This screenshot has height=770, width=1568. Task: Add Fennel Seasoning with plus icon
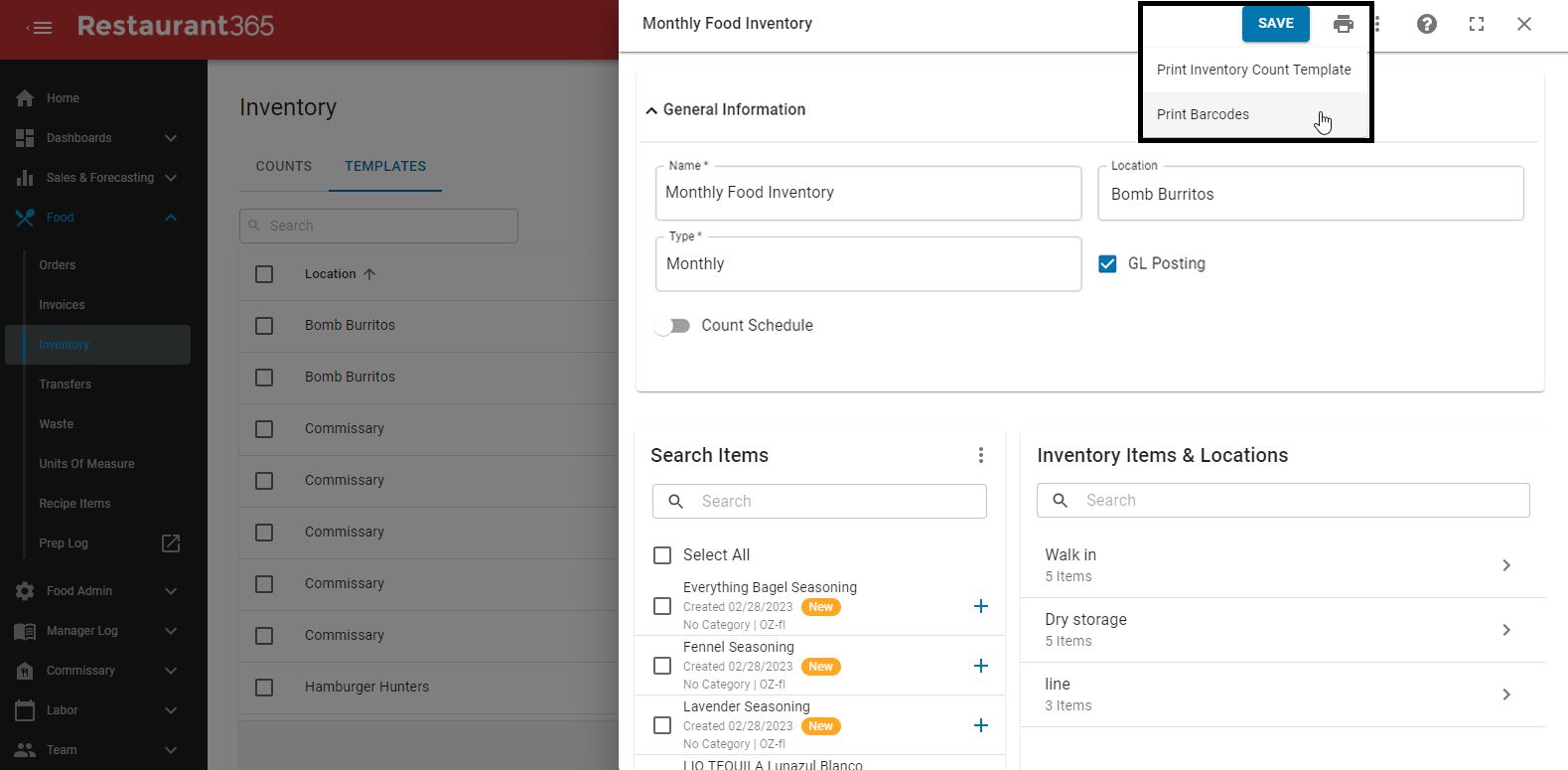tap(981, 666)
